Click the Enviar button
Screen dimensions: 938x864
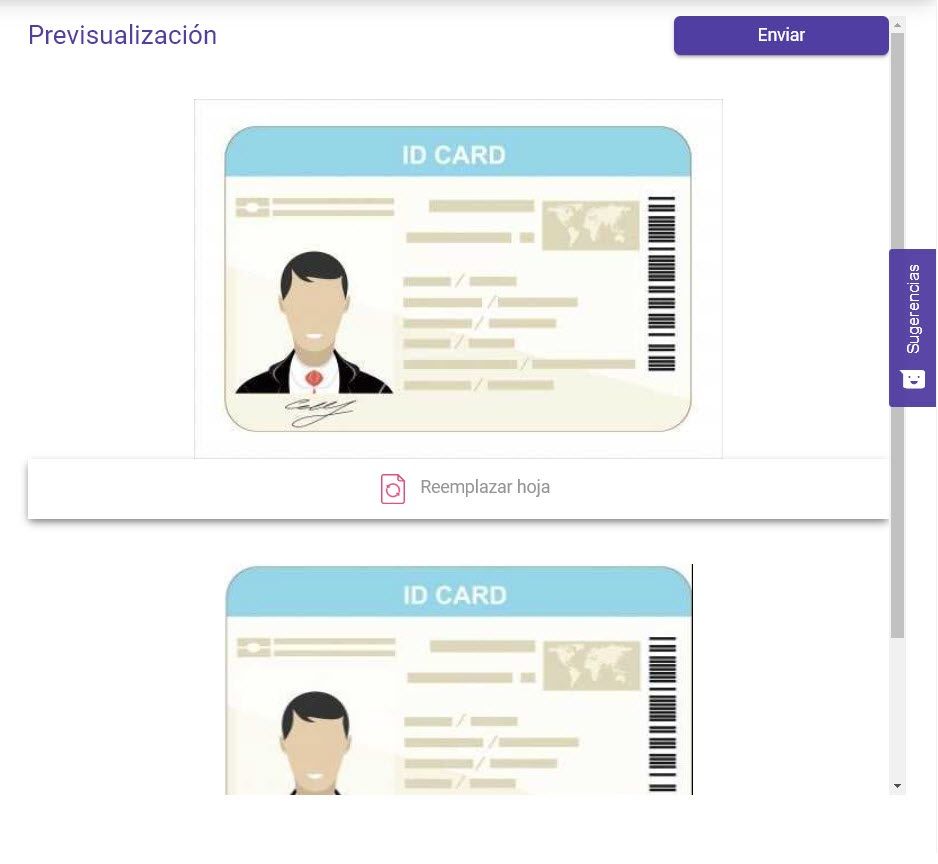(781, 35)
